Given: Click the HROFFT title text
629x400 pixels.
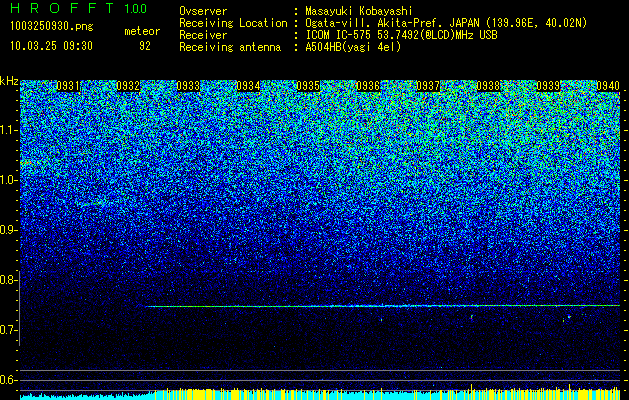Looking at the screenshot, I should 62,8.
